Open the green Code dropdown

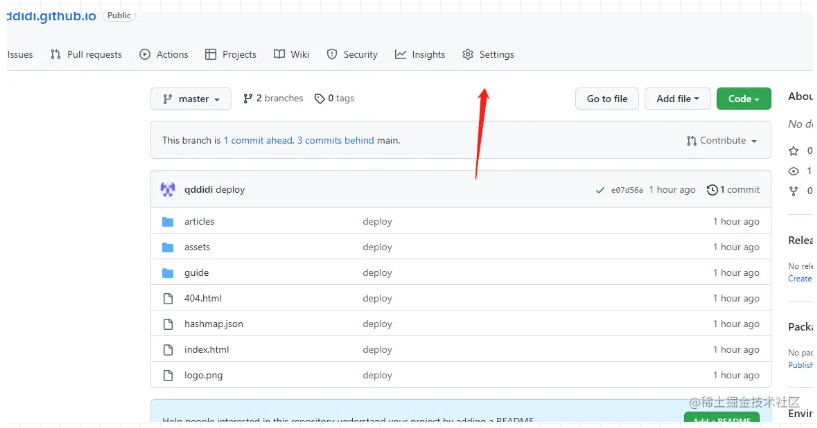point(744,99)
